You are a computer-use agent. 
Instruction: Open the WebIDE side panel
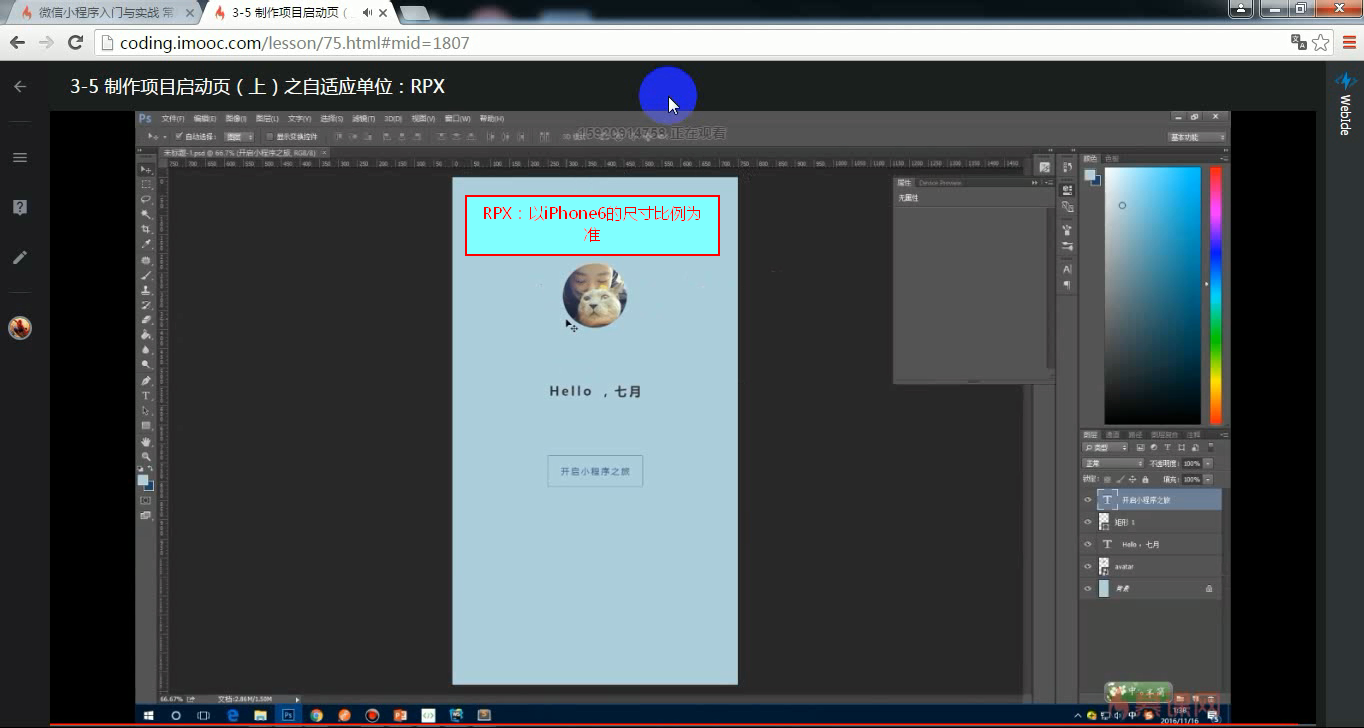[1346, 102]
